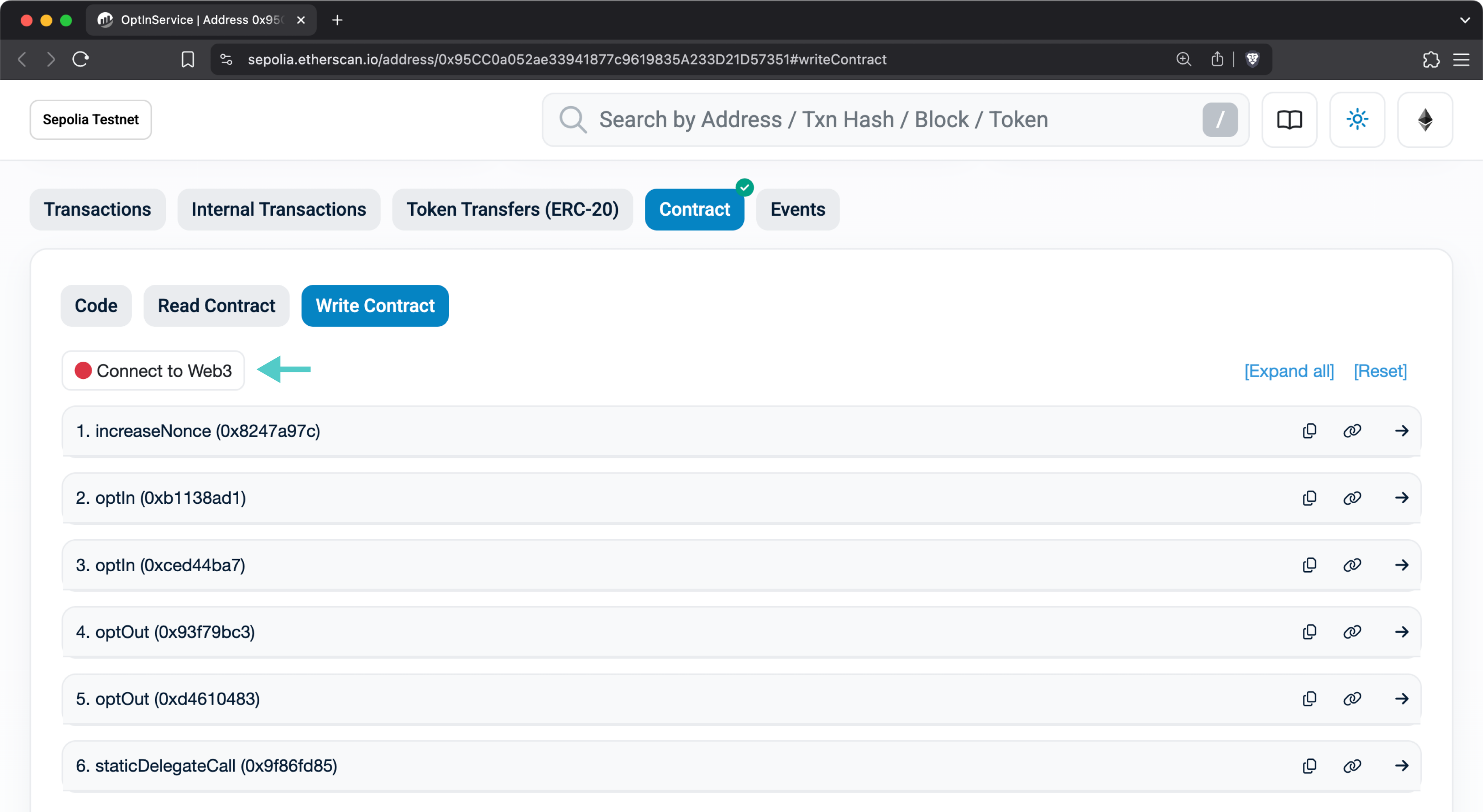Copy method name for optOut (0xd4610483)
Viewport: 1483px width, 812px height.
click(x=1309, y=699)
